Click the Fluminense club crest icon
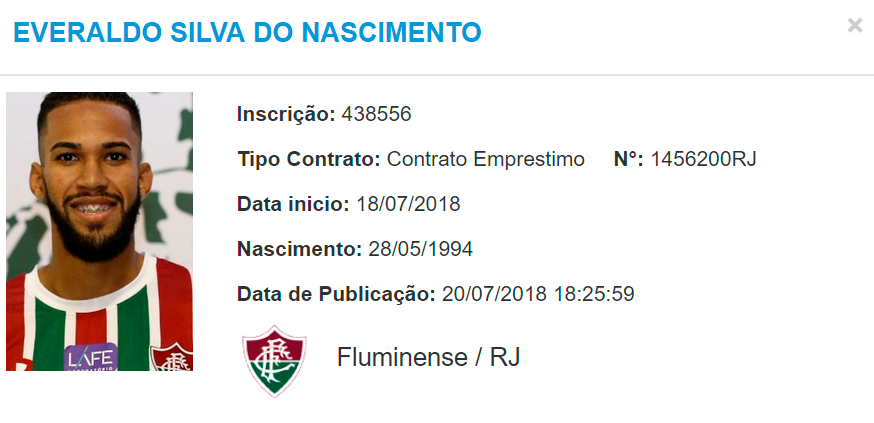This screenshot has width=874, height=423. point(273,359)
